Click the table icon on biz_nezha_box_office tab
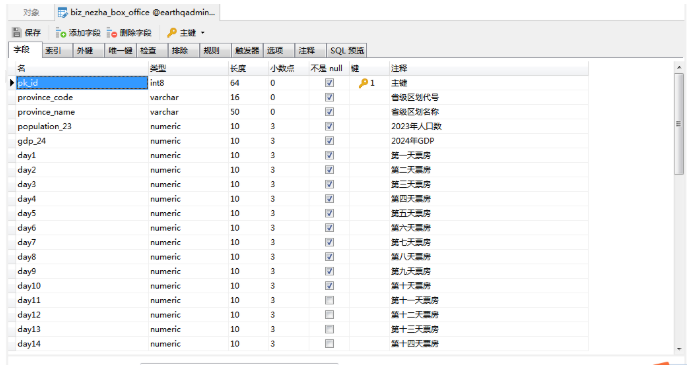The width and height of the screenshot is (687, 368). [63, 13]
